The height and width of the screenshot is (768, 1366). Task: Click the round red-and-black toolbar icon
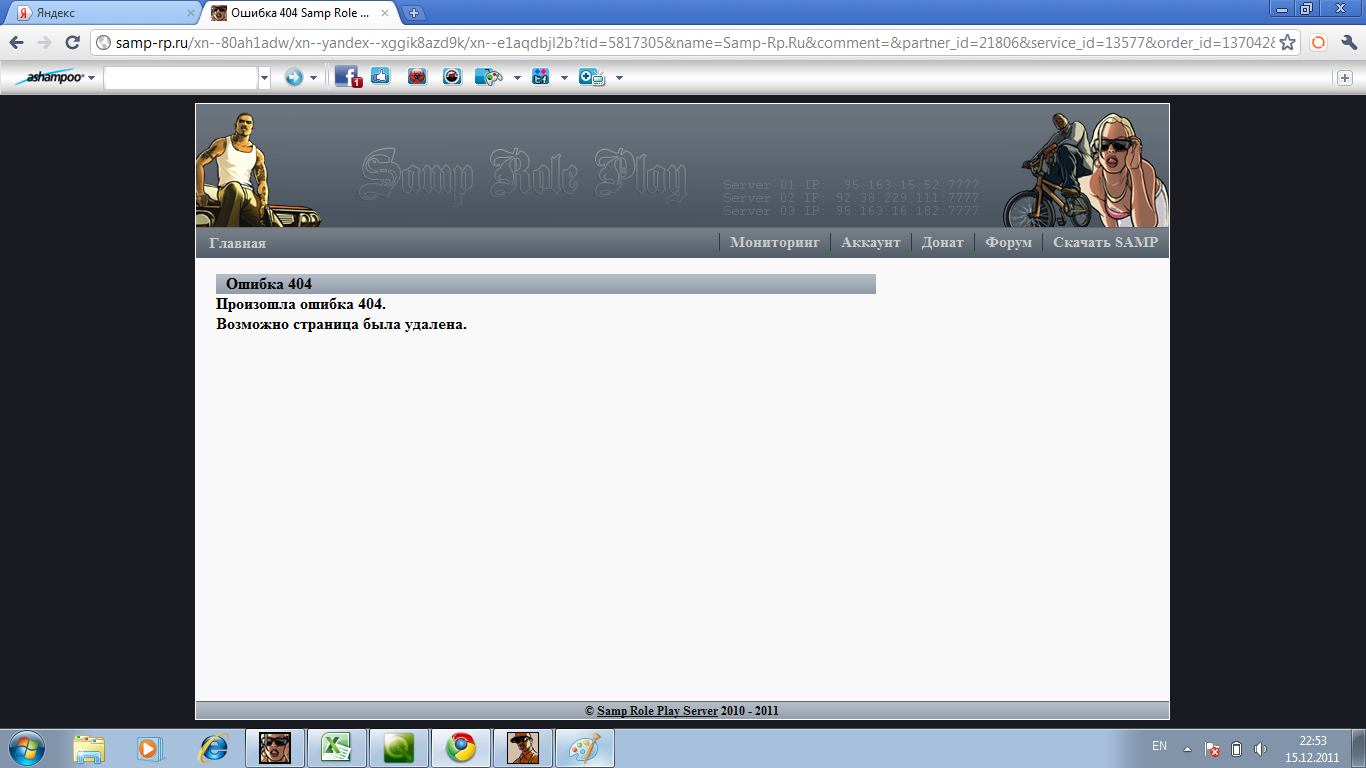point(452,76)
